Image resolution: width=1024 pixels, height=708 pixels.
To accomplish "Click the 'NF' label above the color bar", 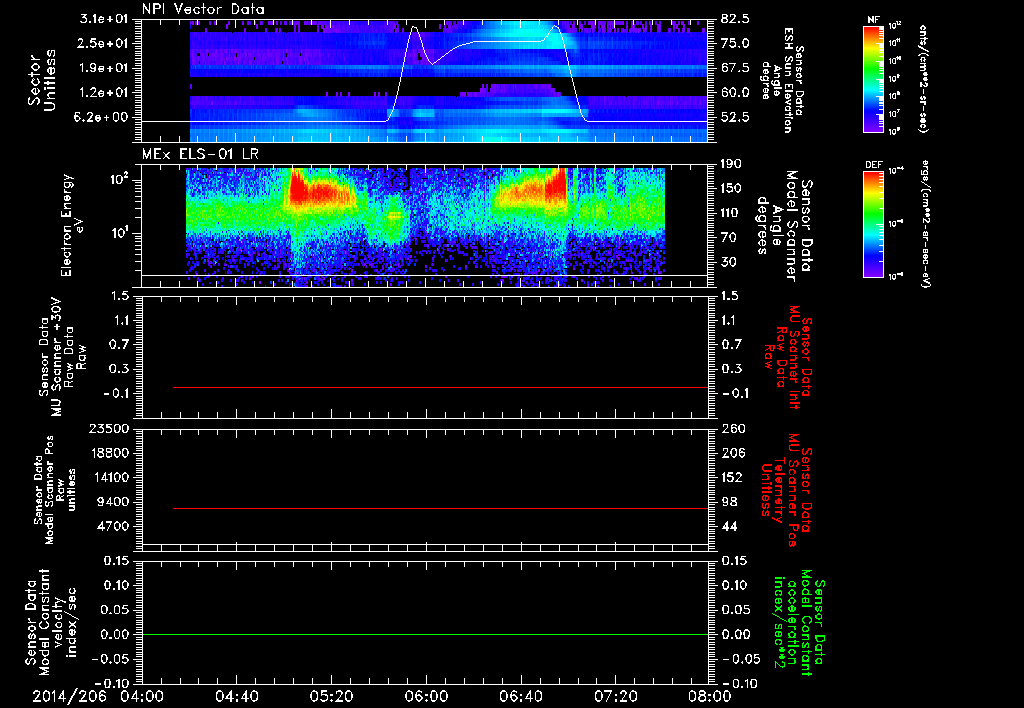I will tap(873, 20).
